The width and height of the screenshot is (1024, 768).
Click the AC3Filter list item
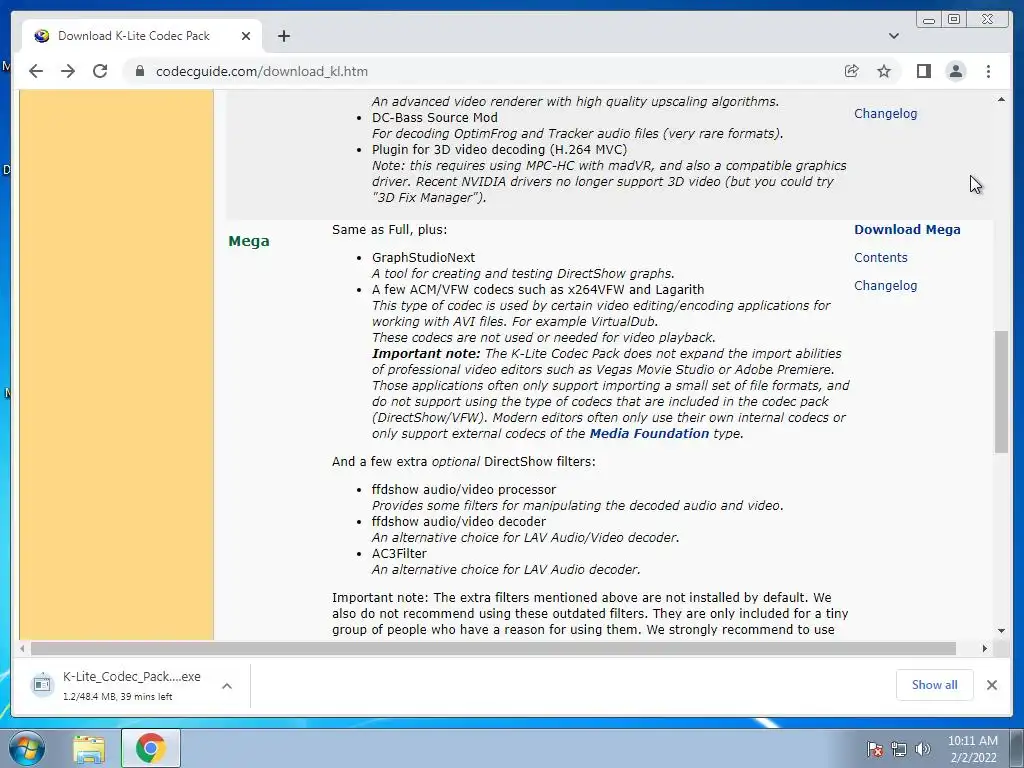399,553
